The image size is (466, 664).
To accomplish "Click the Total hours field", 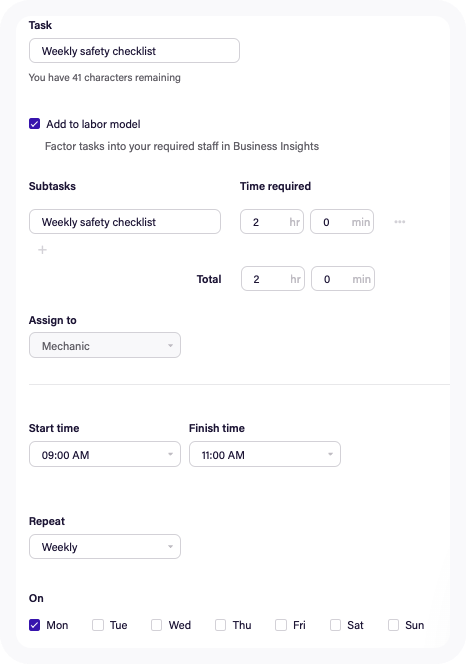I will coord(273,279).
